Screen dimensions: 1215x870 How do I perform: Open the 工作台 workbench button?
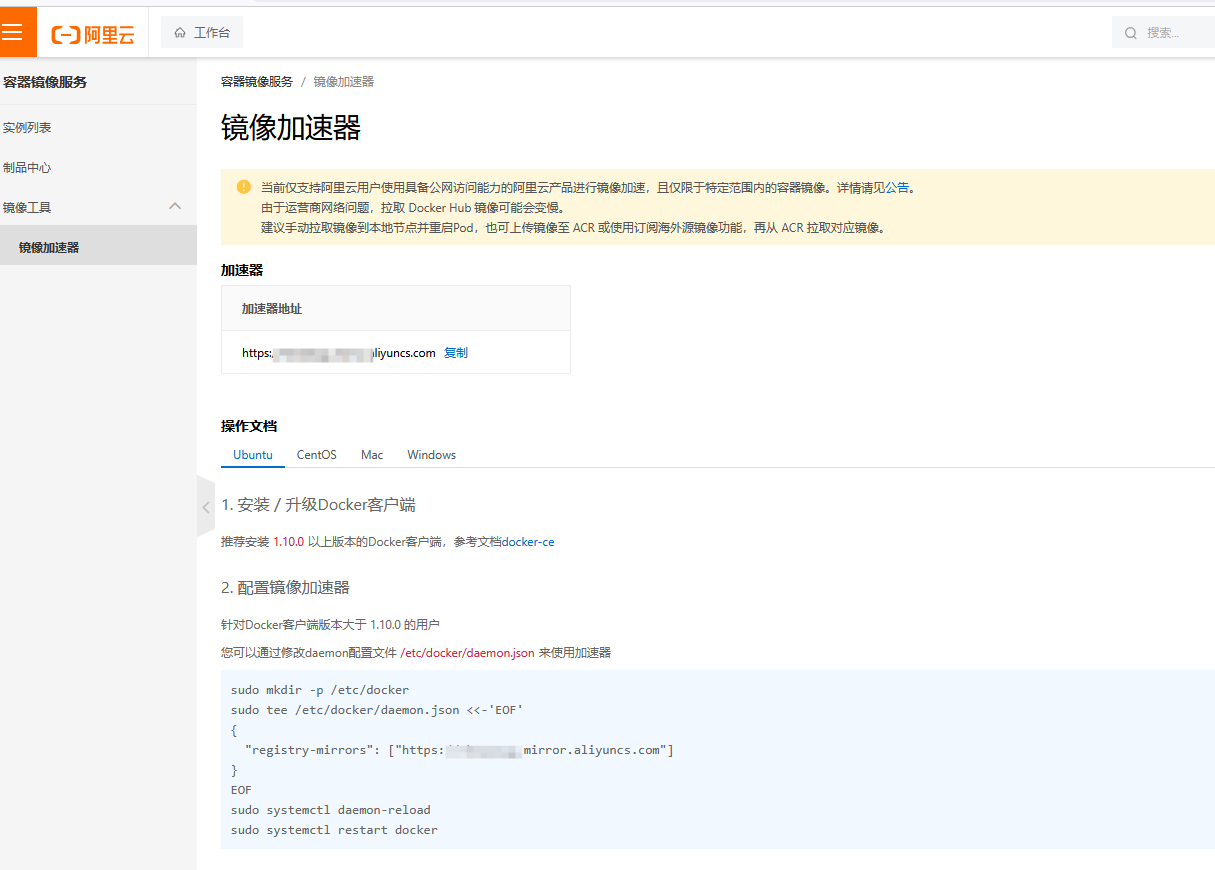tap(202, 32)
